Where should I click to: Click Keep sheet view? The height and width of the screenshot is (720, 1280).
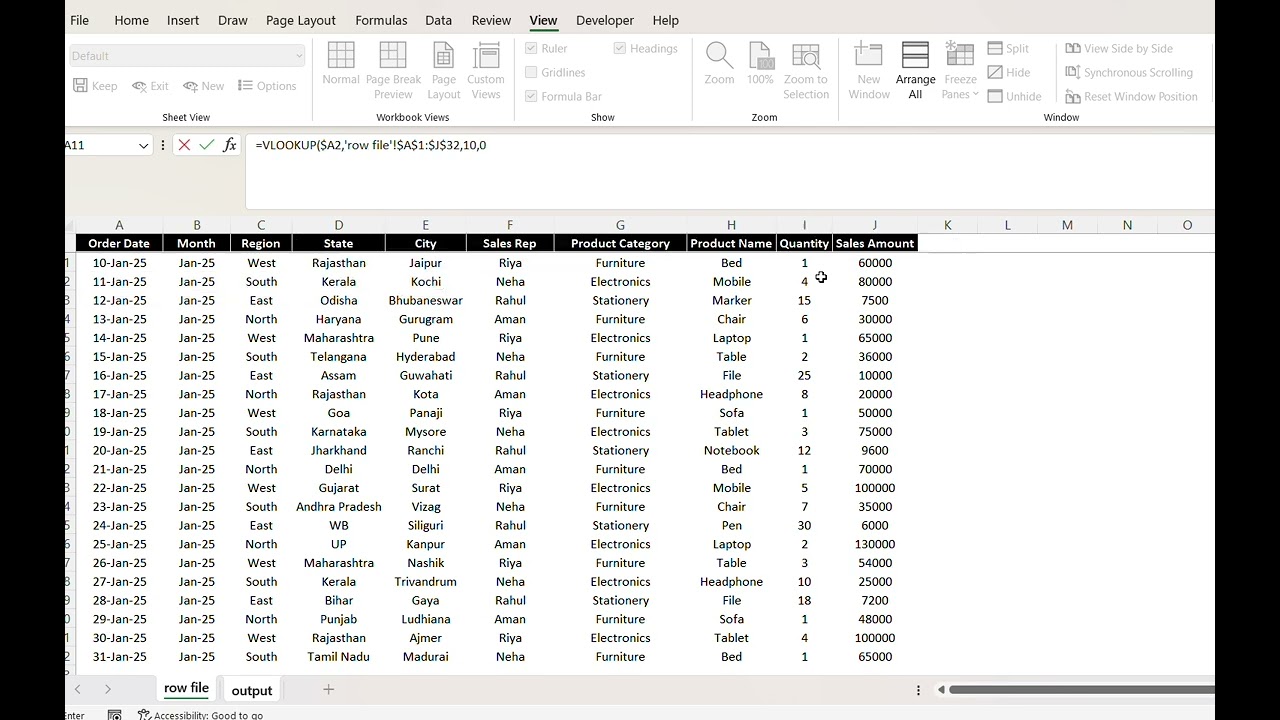[95, 86]
